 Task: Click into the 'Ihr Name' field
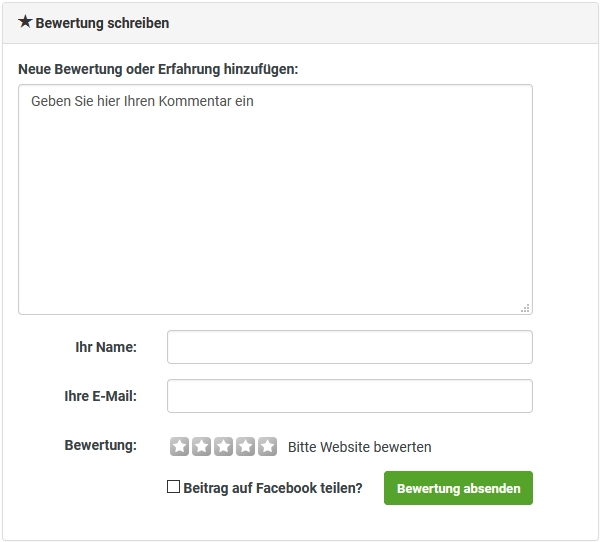349,347
